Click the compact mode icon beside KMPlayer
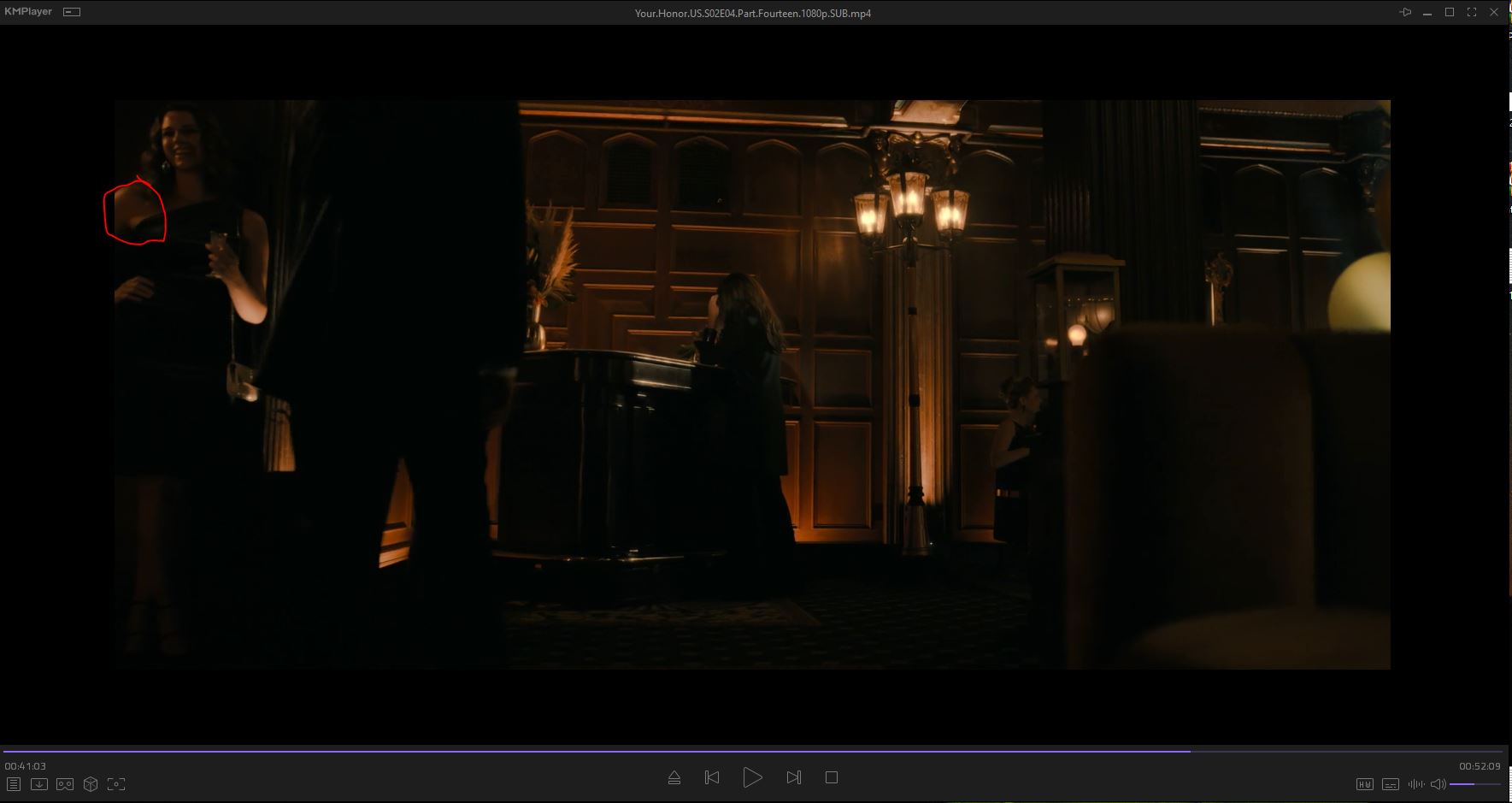The width and height of the screenshot is (1512, 803). 72,12
